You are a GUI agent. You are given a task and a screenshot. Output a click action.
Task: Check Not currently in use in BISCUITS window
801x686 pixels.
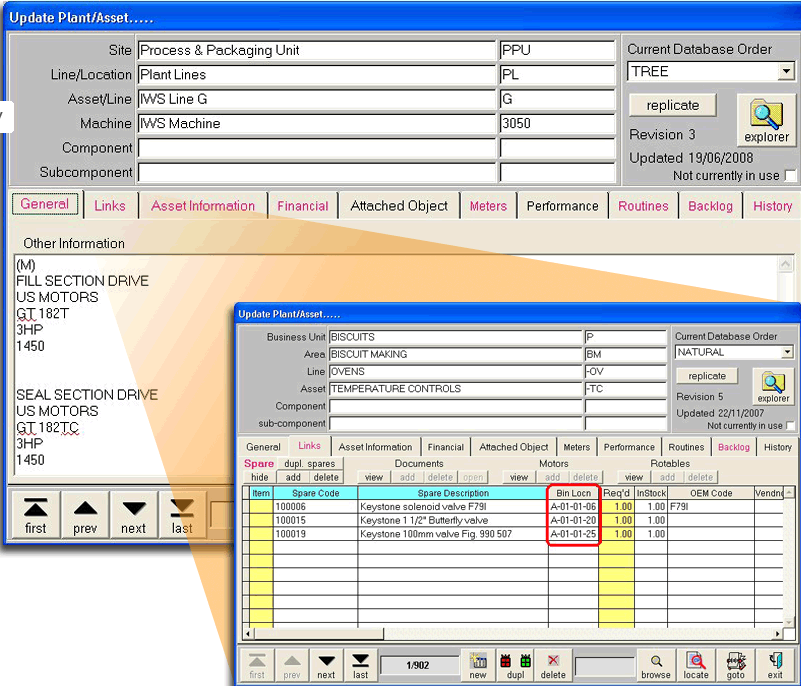(788, 426)
